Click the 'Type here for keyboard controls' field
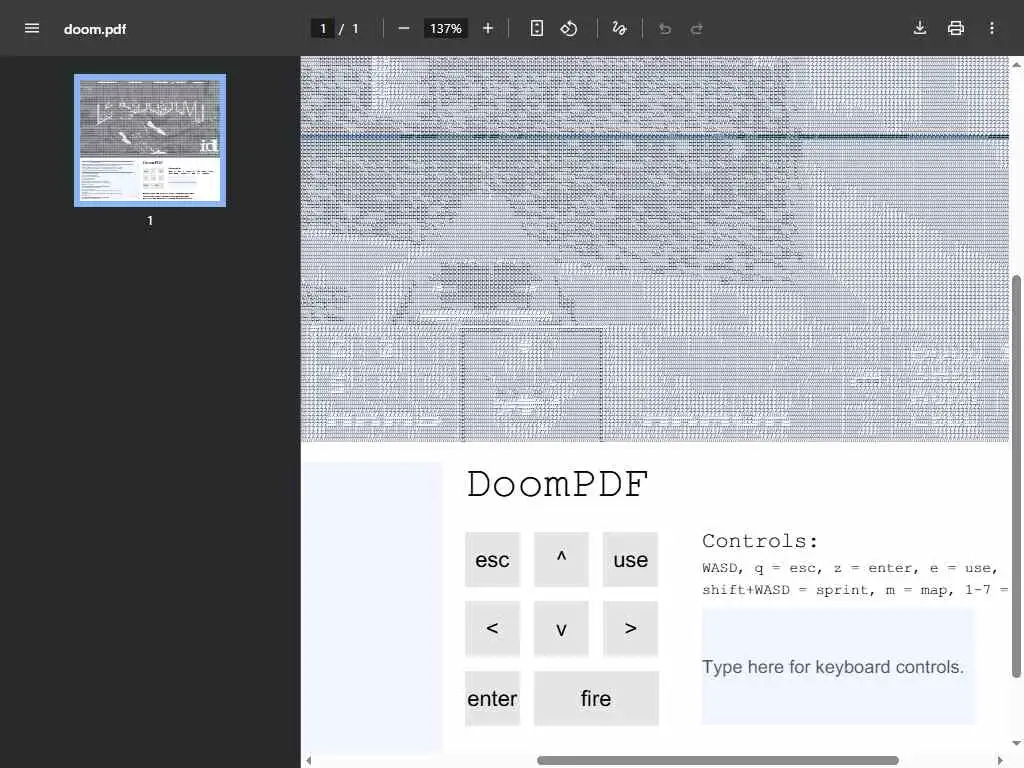Image resolution: width=1024 pixels, height=768 pixels. (838, 667)
